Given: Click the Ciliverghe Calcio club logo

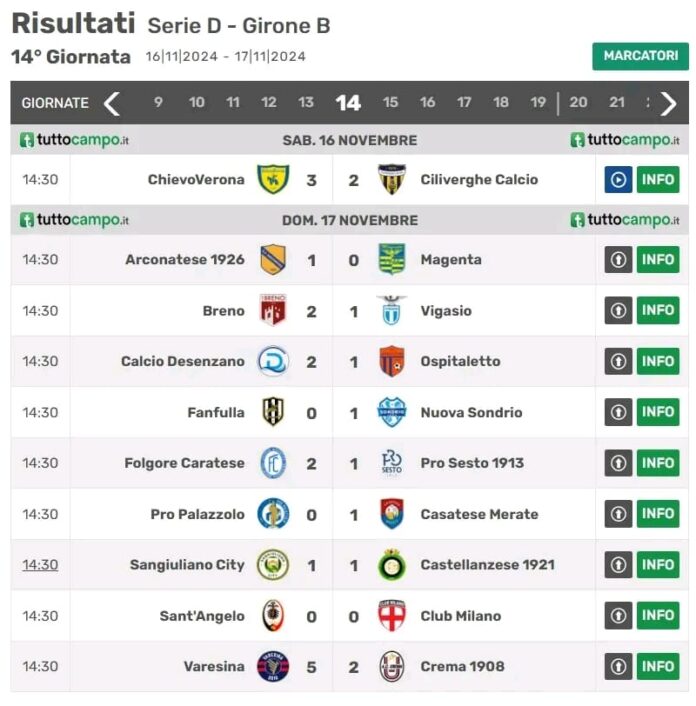Looking at the screenshot, I should tap(392, 179).
